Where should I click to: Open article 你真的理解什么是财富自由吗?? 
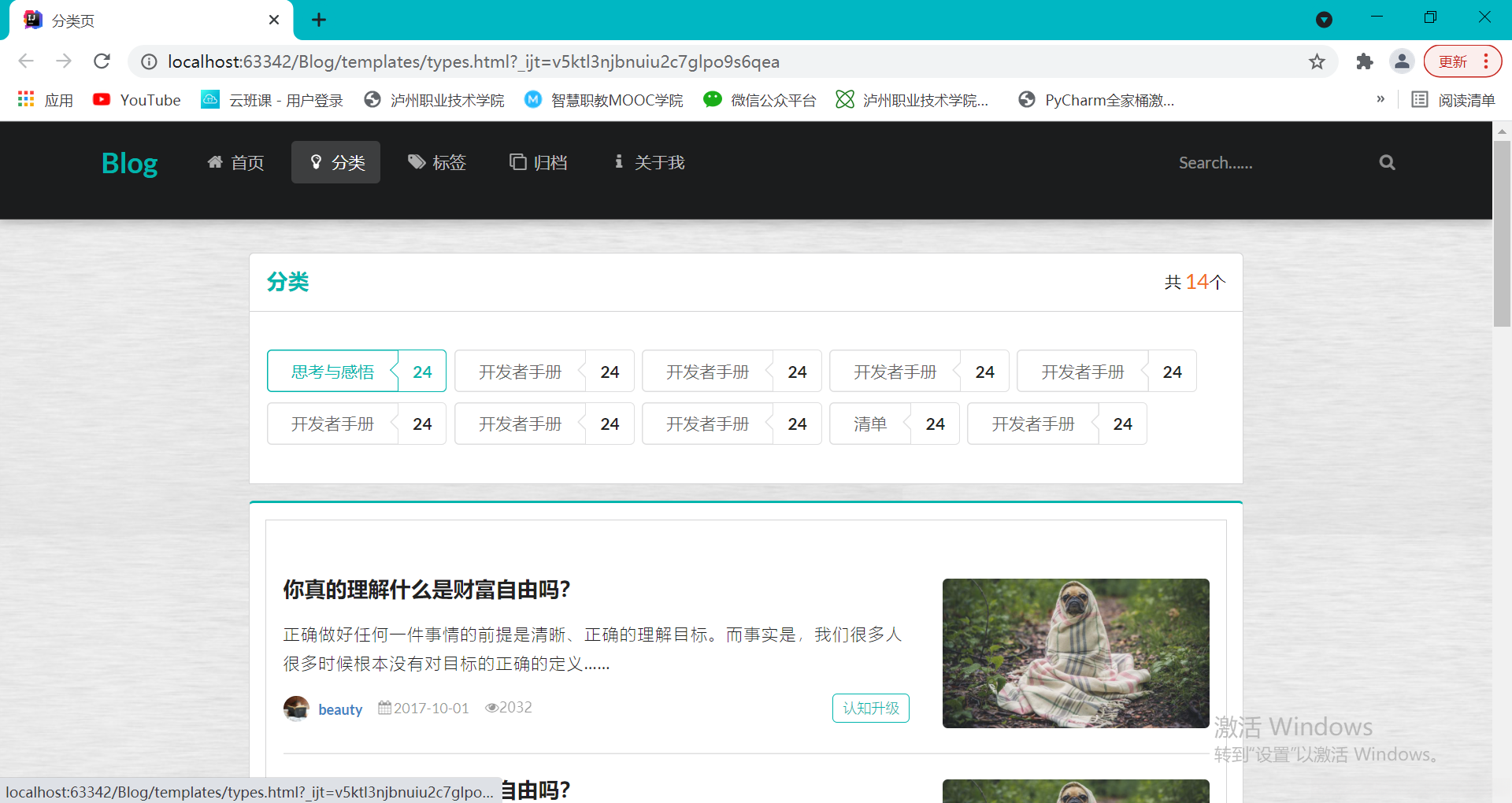pos(427,590)
